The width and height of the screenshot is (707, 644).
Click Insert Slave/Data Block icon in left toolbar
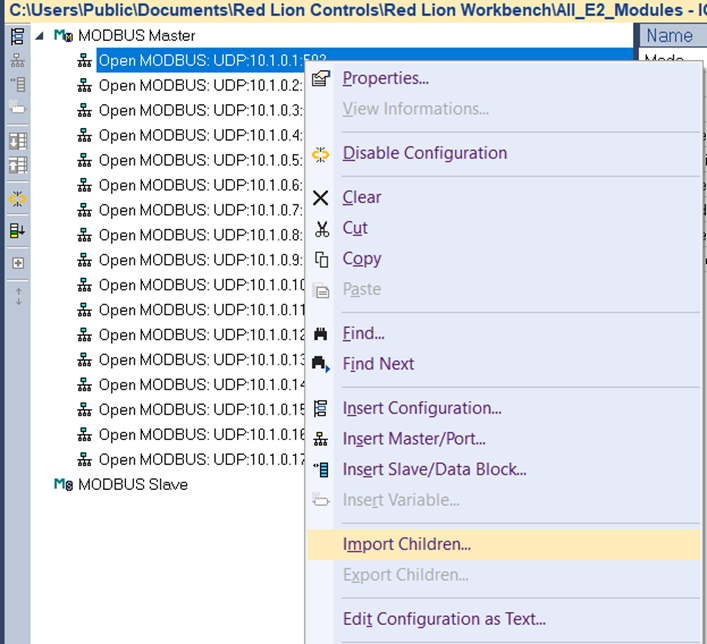coord(17,84)
